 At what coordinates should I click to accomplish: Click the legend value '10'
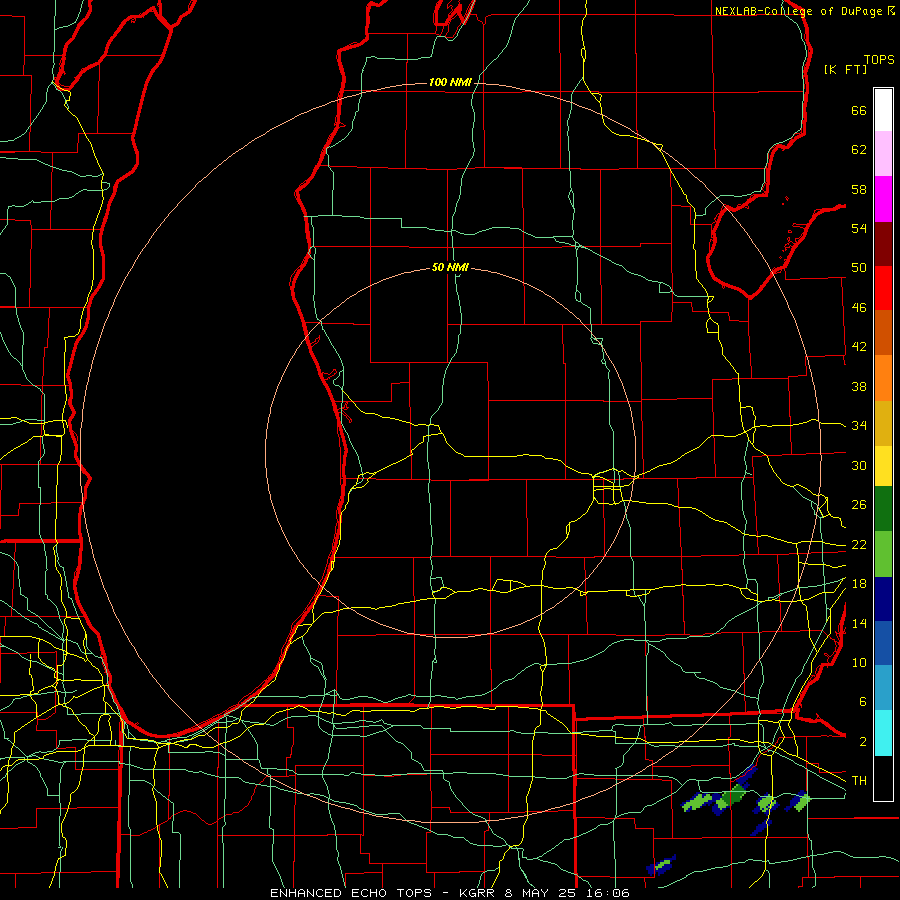click(x=859, y=662)
